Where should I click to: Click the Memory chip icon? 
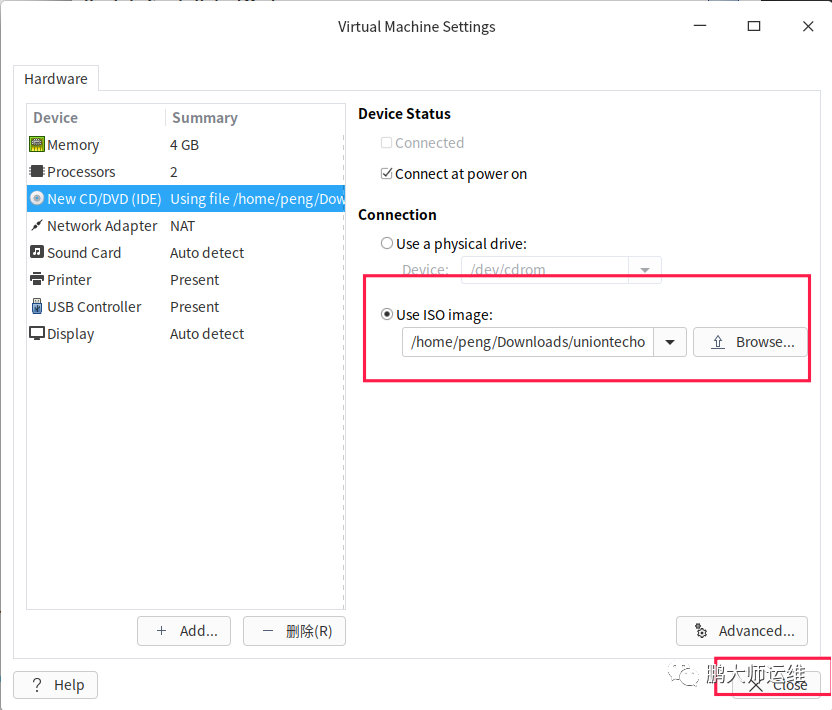click(x=37, y=145)
